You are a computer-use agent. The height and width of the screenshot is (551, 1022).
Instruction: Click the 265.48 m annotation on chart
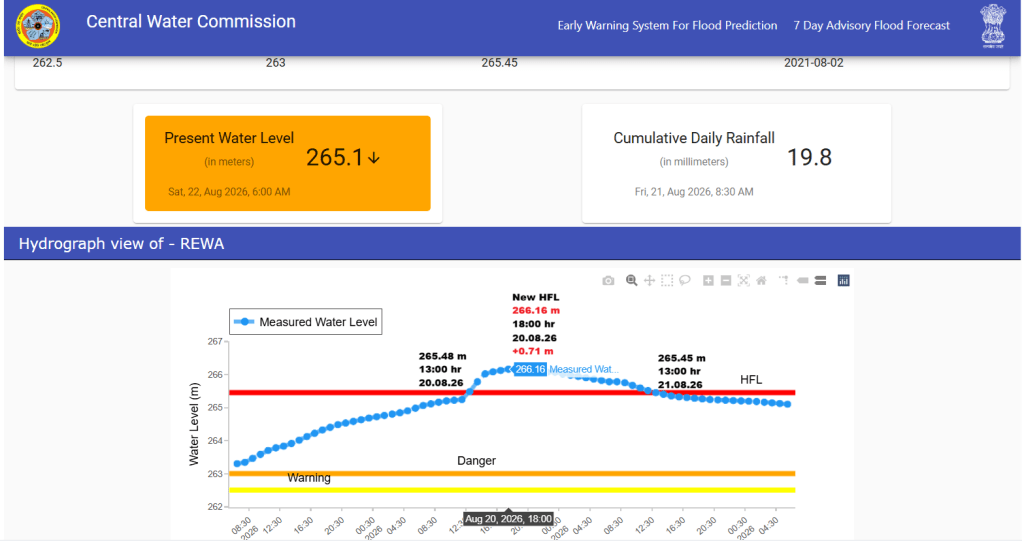(x=443, y=356)
